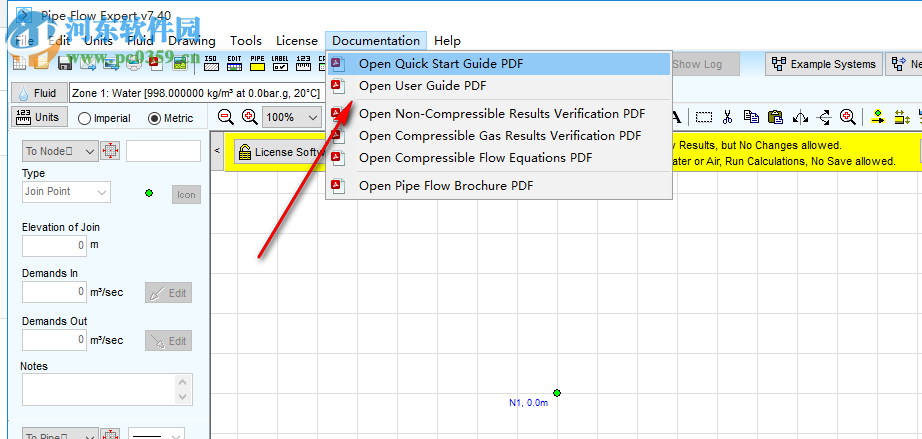Choose Open Compressible Flow Equations PDF
Image resolution: width=922 pixels, height=439 pixels.
(x=499, y=157)
